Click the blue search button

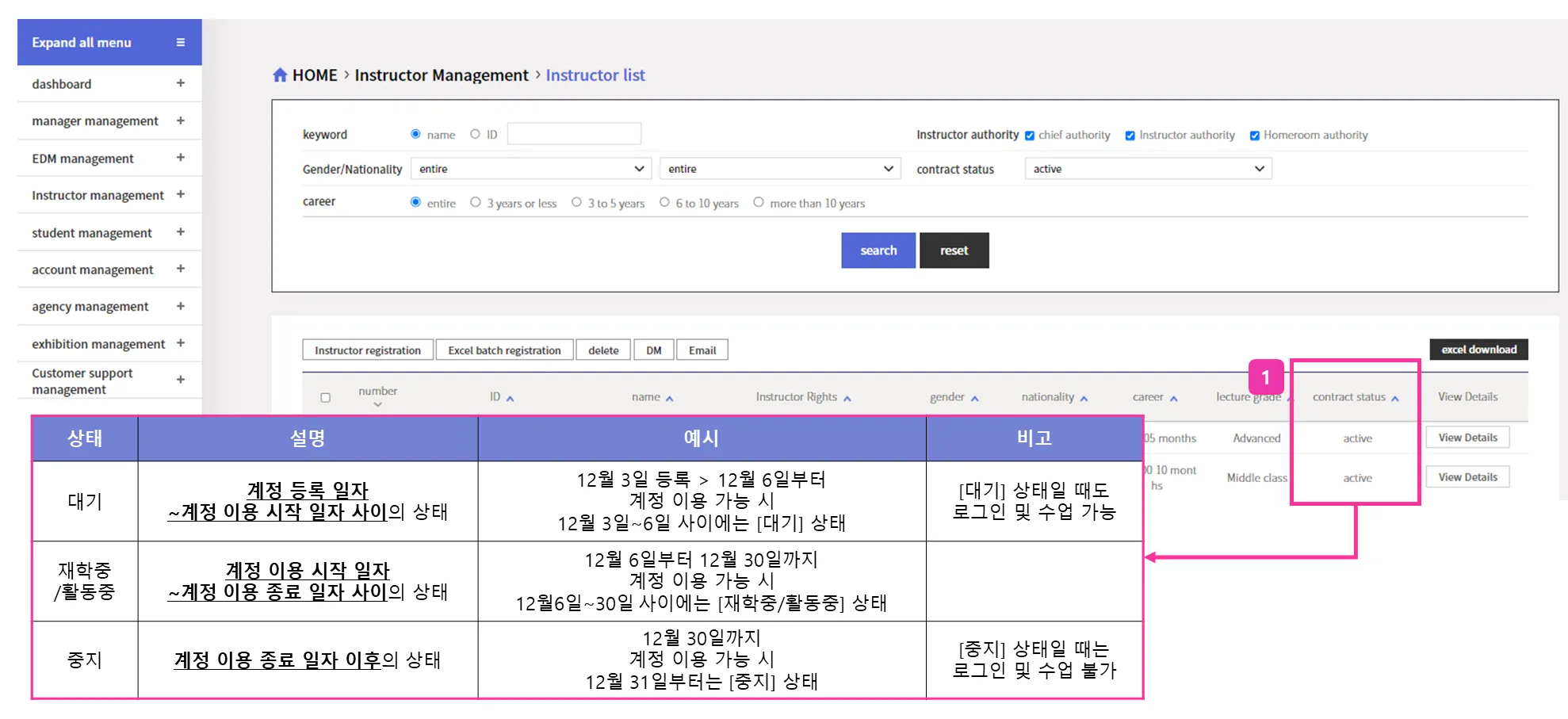pos(878,251)
